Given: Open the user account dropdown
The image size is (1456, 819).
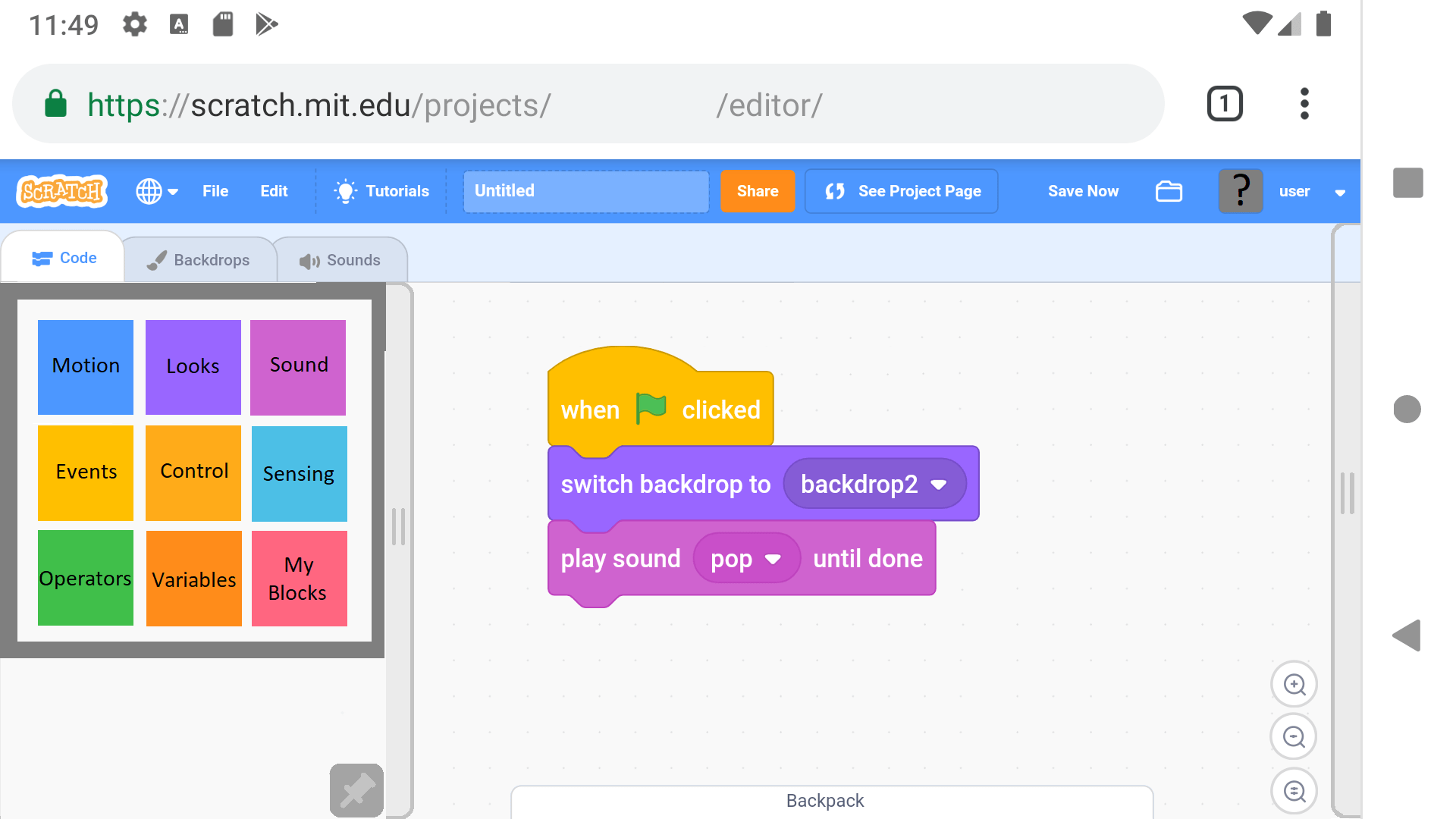Looking at the screenshot, I should pyautogui.click(x=1339, y=193).
